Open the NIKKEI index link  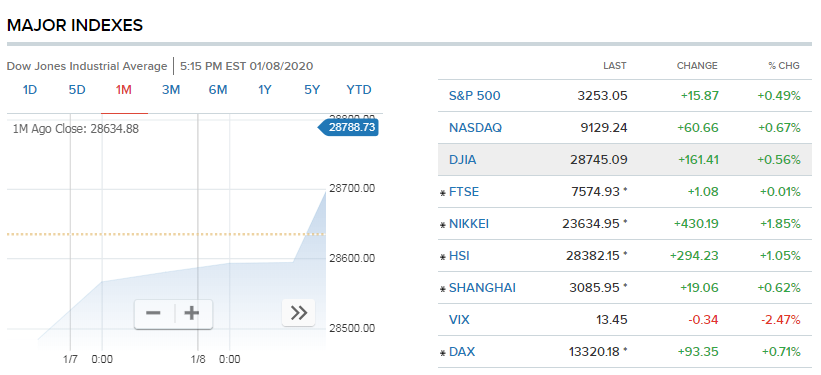coord(469,224)
